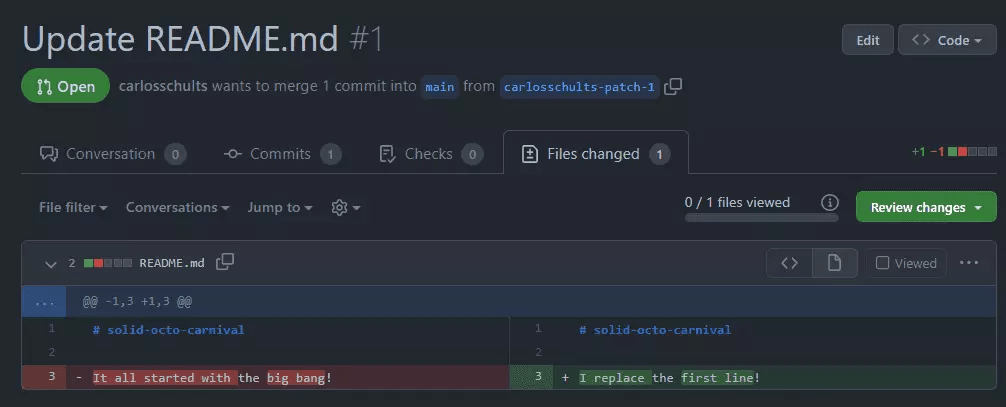The width and height of the screenshot is (1006, 407).
Task: Click the '0 / 1 files viewed' label
Action: (x=737, y=202)
